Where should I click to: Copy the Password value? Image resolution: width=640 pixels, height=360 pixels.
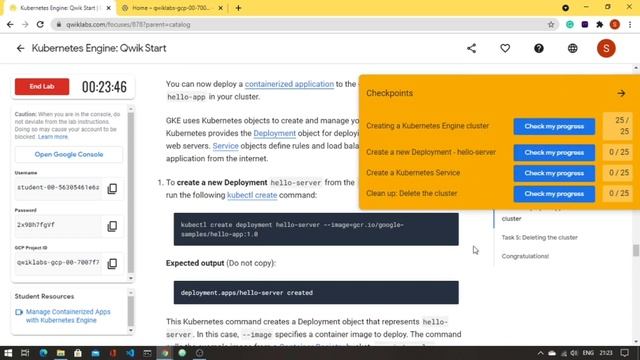112,226
